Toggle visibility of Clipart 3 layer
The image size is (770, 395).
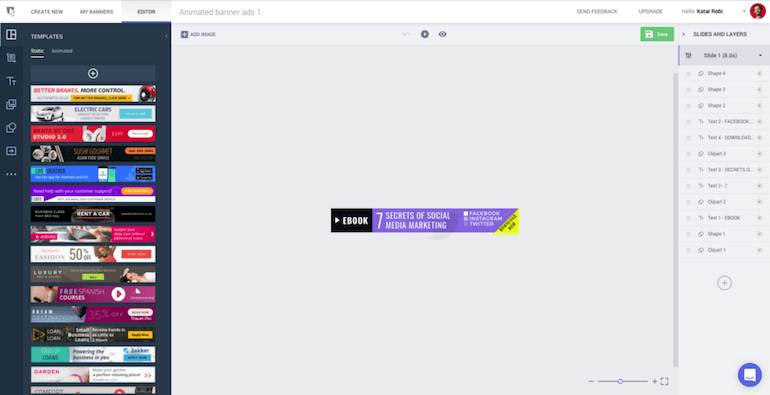point(759,154)
